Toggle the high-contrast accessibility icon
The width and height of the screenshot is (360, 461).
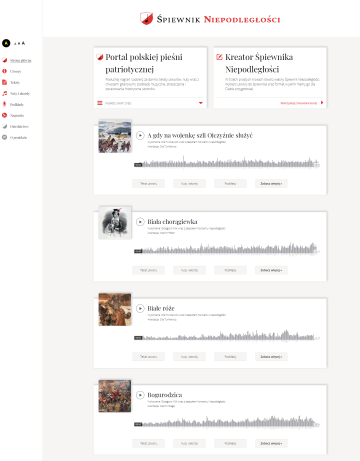pos(6,43)
